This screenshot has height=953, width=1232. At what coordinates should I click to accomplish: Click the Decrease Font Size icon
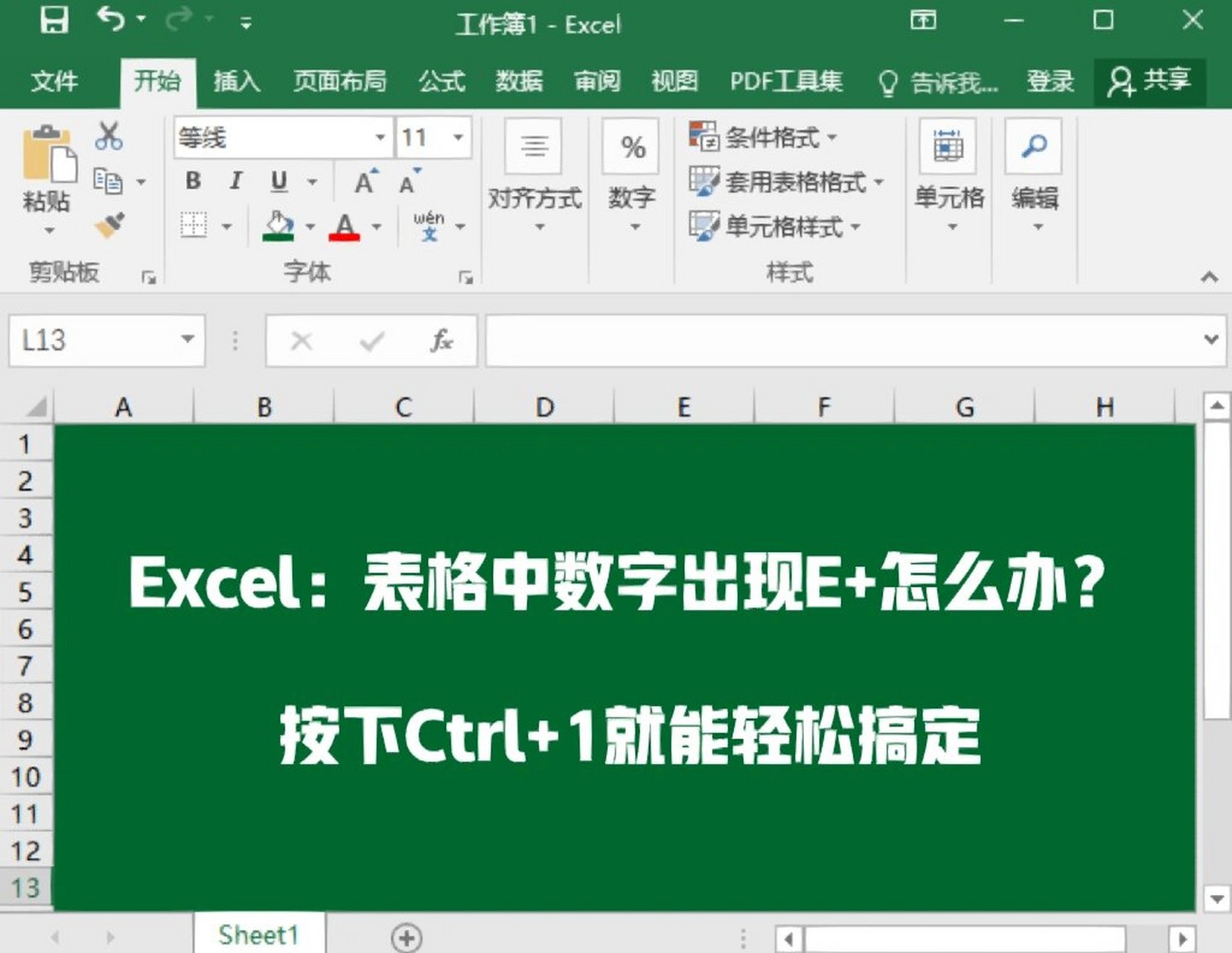[x=409, y=181]
